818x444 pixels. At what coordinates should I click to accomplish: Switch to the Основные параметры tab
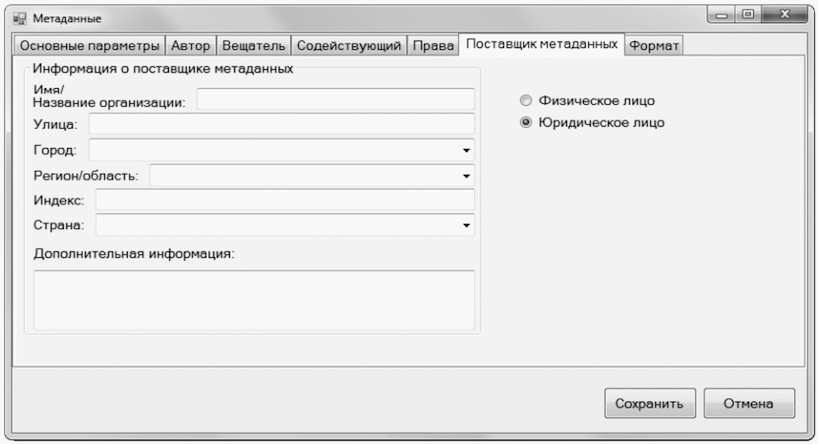90,46
